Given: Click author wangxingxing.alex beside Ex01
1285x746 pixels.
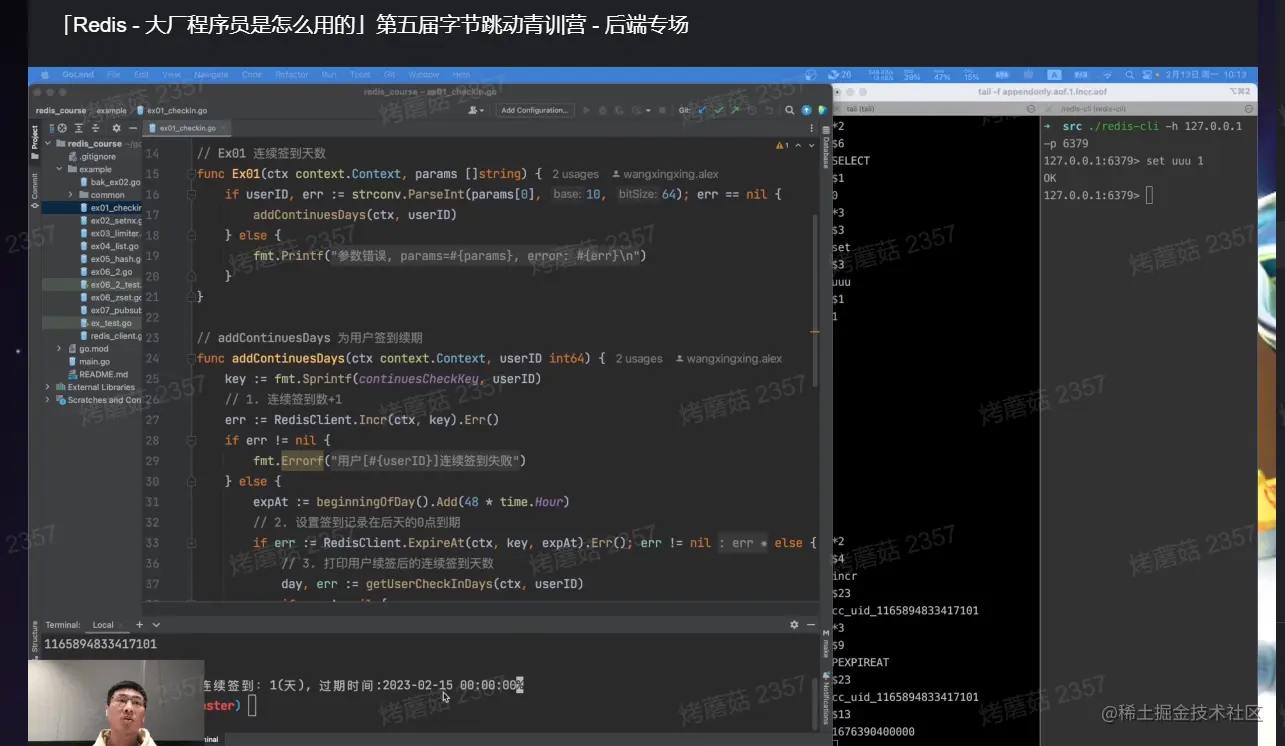Looking at the screenshot, I should click(x=665, y=174).
